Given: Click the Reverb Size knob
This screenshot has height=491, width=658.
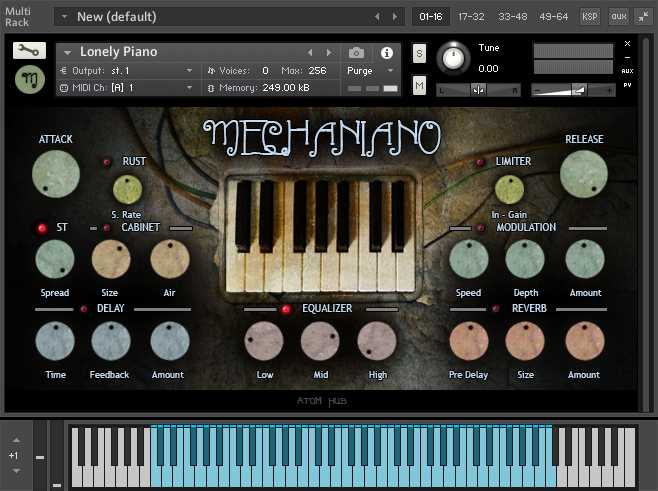Looking at the screenshot, I should [x=525, y=341].
